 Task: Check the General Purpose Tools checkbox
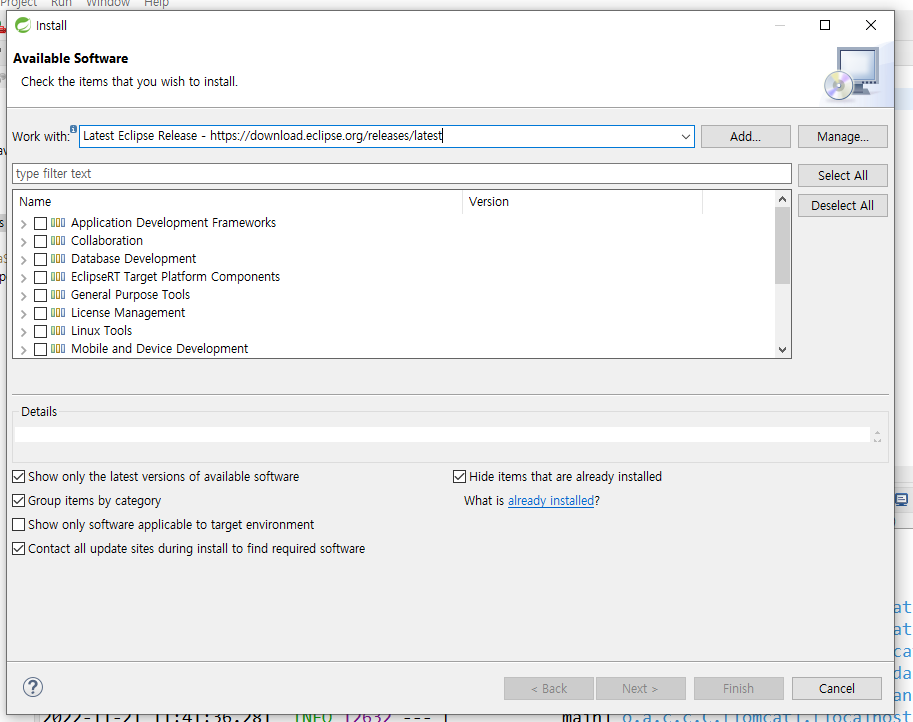click(x=40, y=295)
